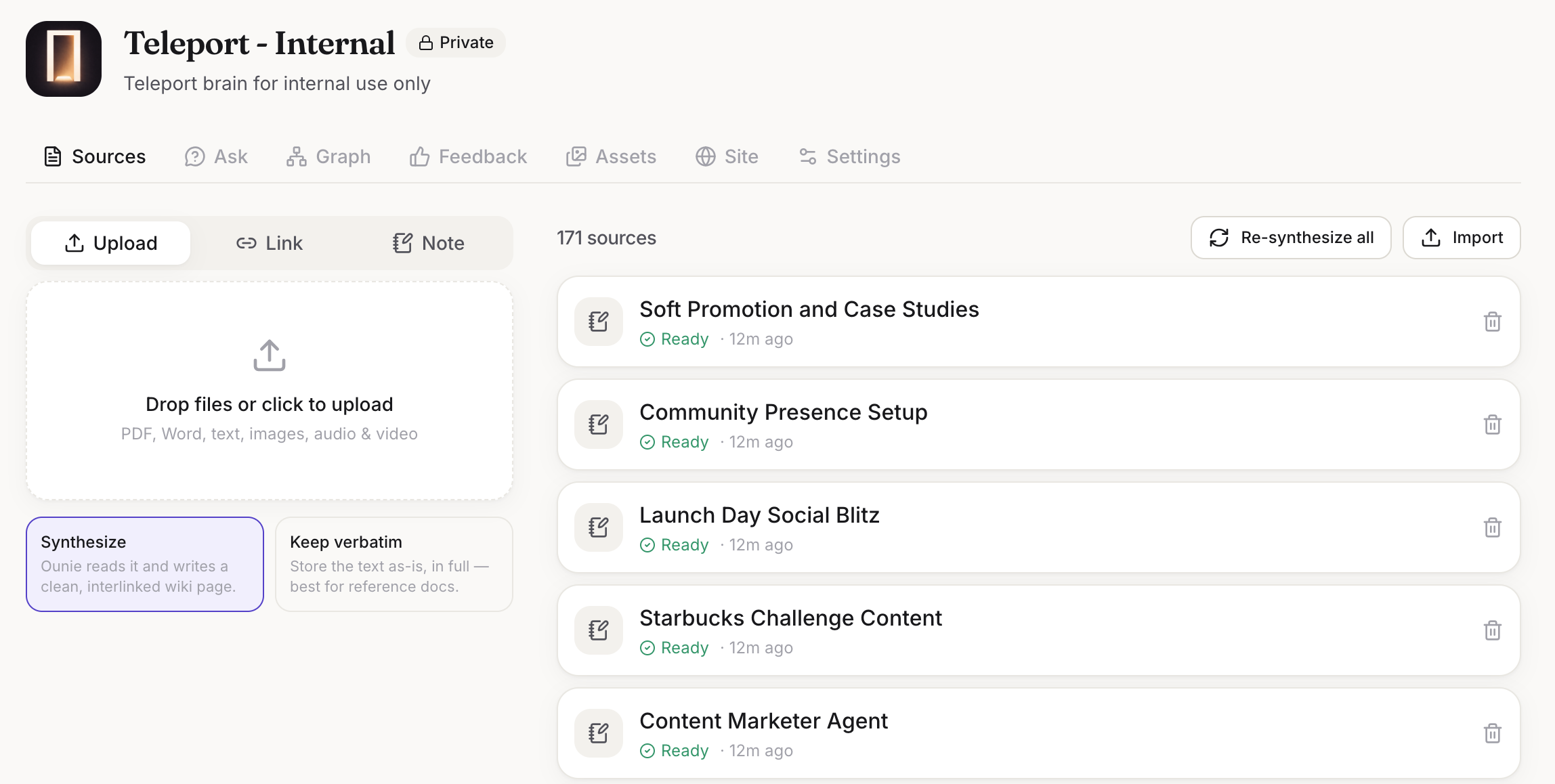The width and height of the screenshot is (1555, 784).
Task: Open the Graph tab
Action: pyautogui.click(x=328, y=156)
